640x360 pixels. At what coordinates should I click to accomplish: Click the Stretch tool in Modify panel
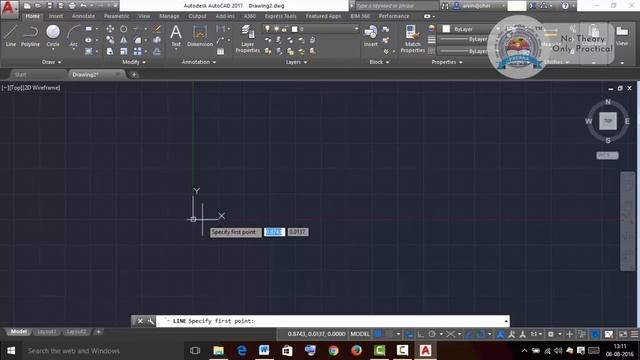coord(110,51)
